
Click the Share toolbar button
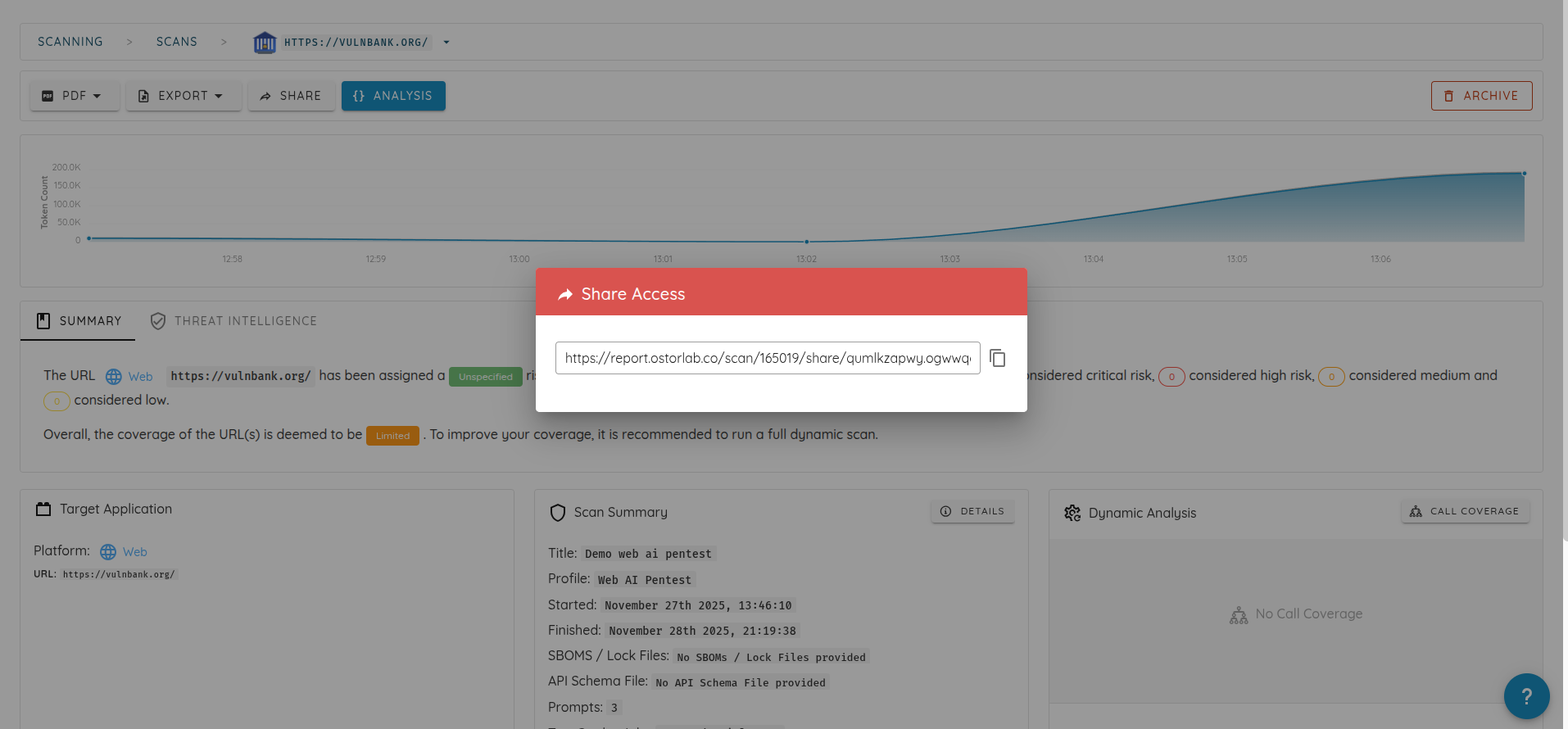tap(291, 96)
